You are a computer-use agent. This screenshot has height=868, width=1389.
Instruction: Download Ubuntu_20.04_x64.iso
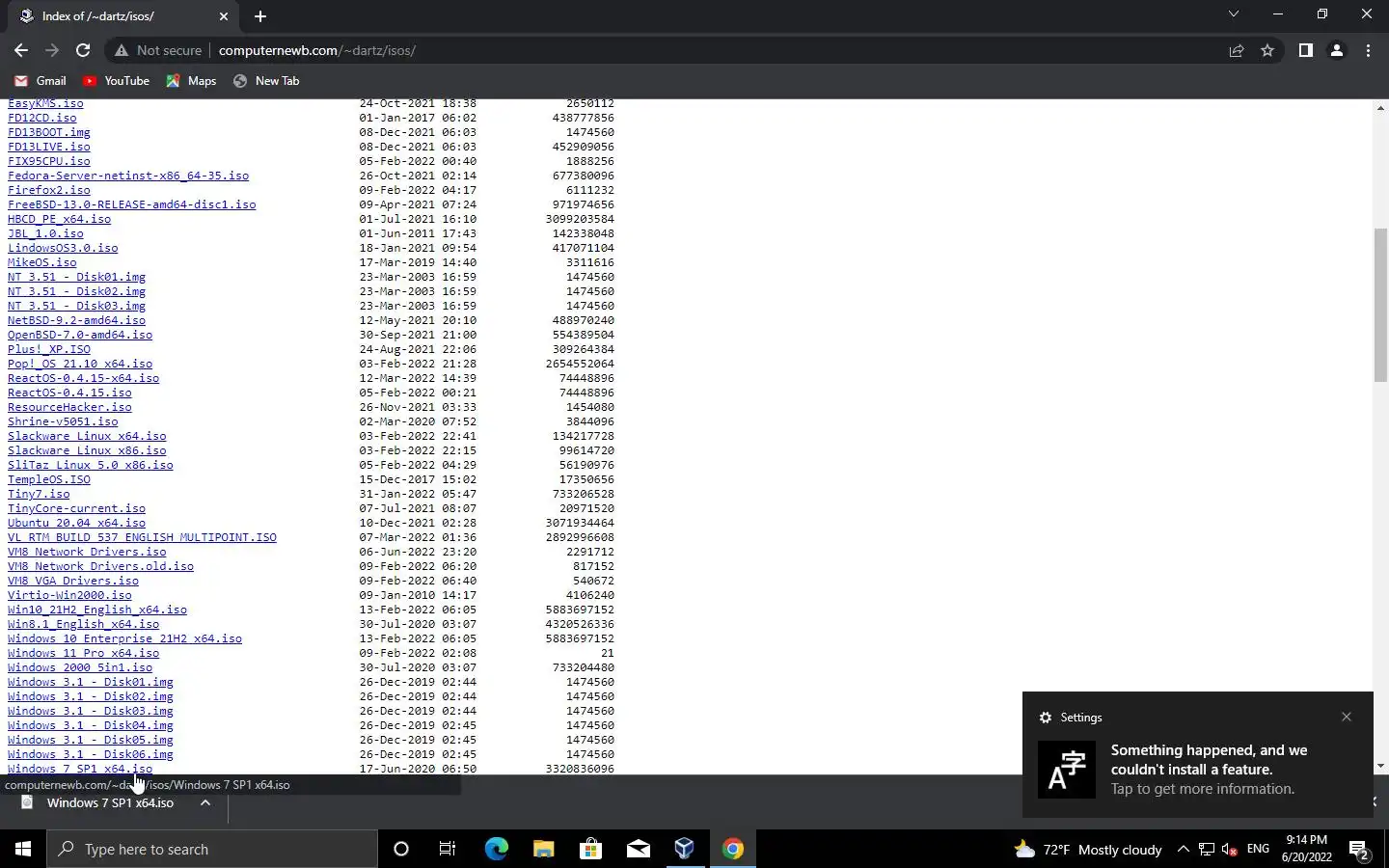pyautogui.click(x=77, y=523)
